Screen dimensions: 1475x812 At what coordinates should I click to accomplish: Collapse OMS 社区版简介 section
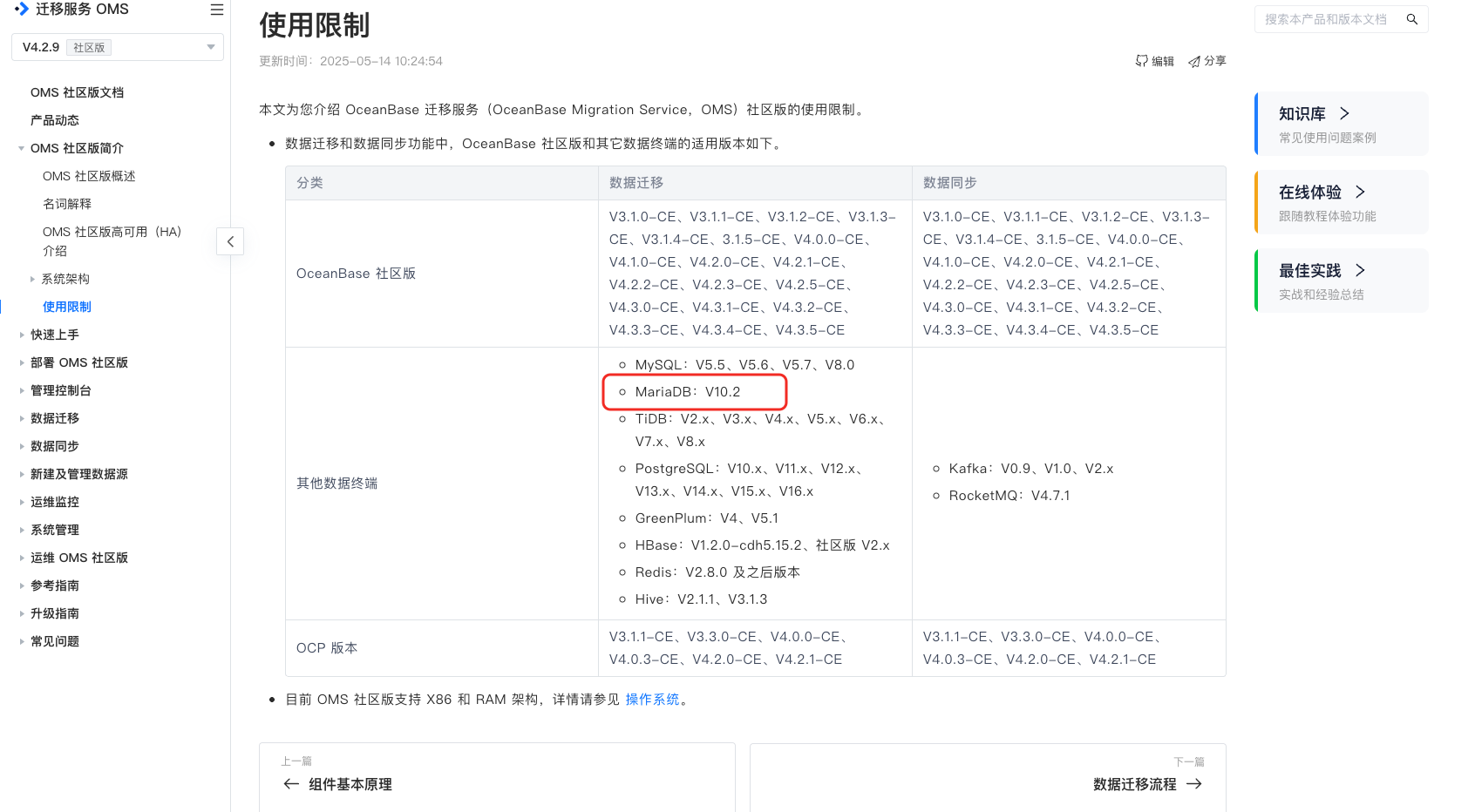click(x=21, y=148)
